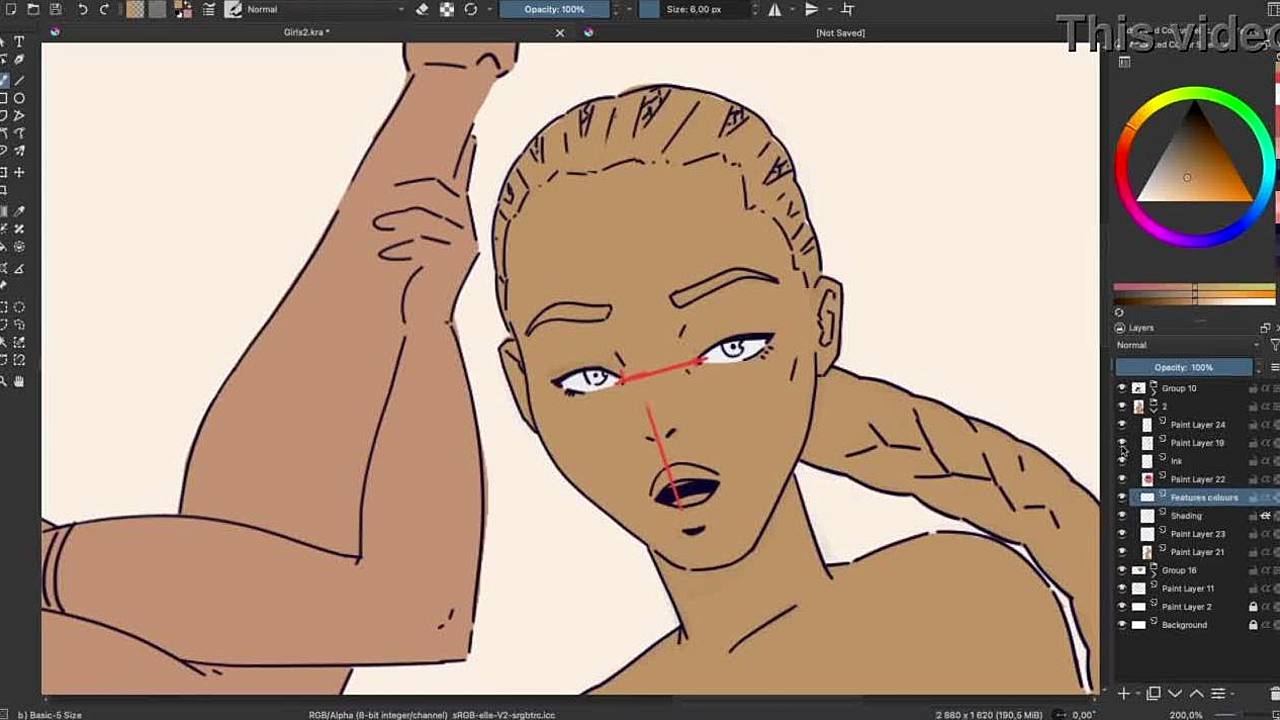Click the layer Opacity 100% slider
Viewport: 1280px width, 720px height.
pos(1183,367)
